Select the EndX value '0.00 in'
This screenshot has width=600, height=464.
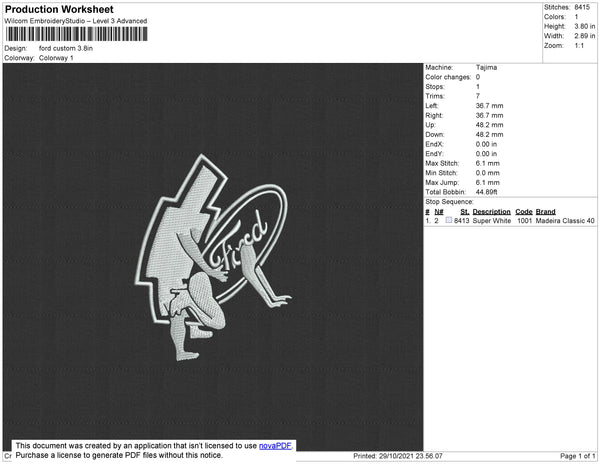pos(486,144)
